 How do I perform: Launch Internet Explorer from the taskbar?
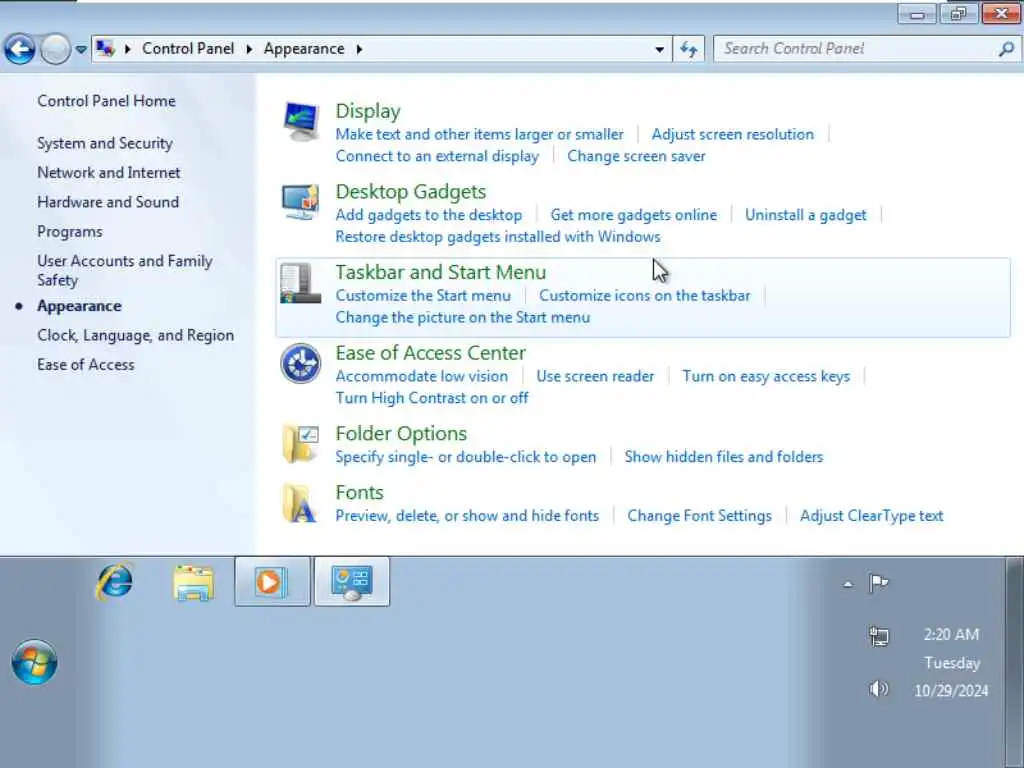point(115,581)
